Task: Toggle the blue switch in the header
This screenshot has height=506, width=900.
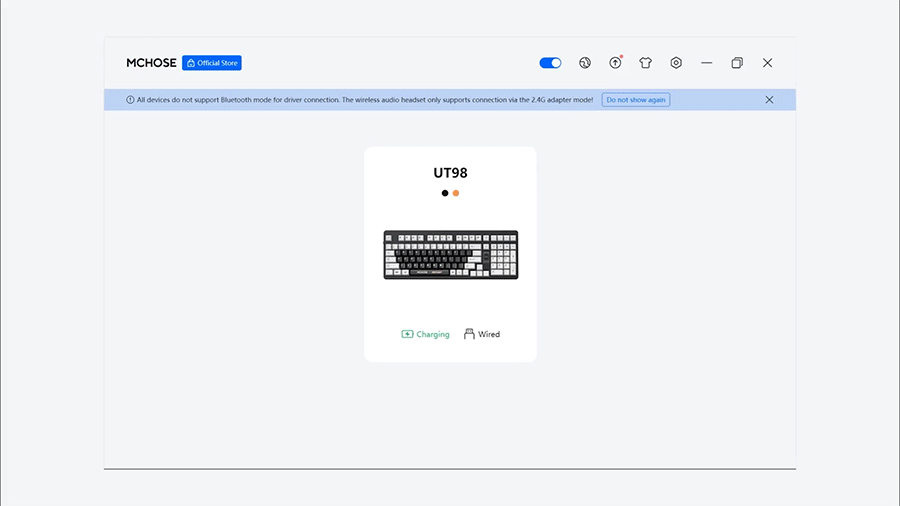Action: pos(550,63)
